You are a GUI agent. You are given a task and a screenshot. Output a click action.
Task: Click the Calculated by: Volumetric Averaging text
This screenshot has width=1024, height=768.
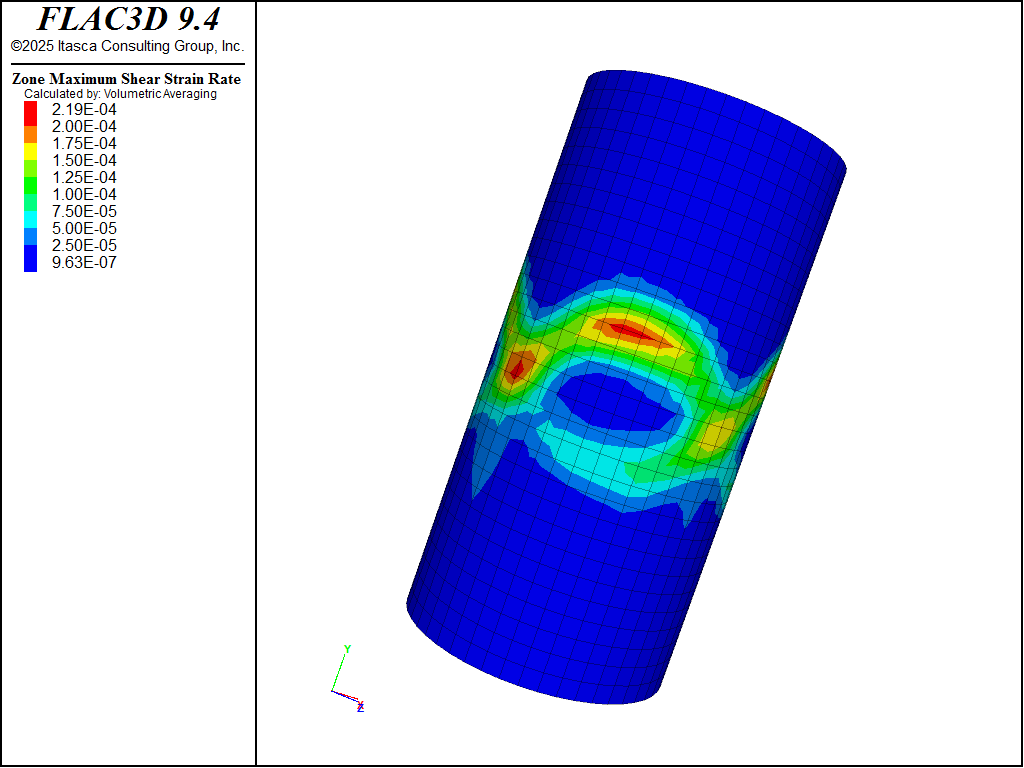(x=121, y=94)
